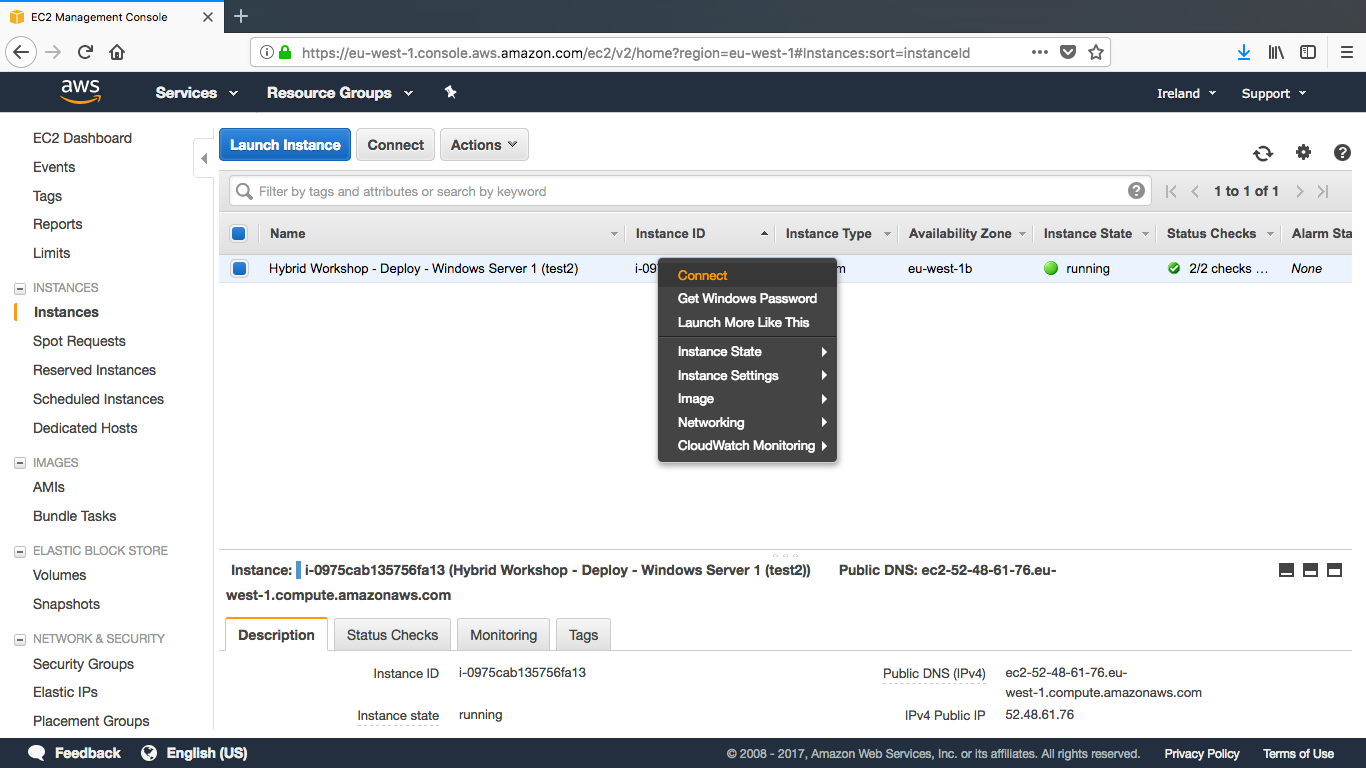
Task: Click the Feedback link in footer
Action: pos(75,753)
